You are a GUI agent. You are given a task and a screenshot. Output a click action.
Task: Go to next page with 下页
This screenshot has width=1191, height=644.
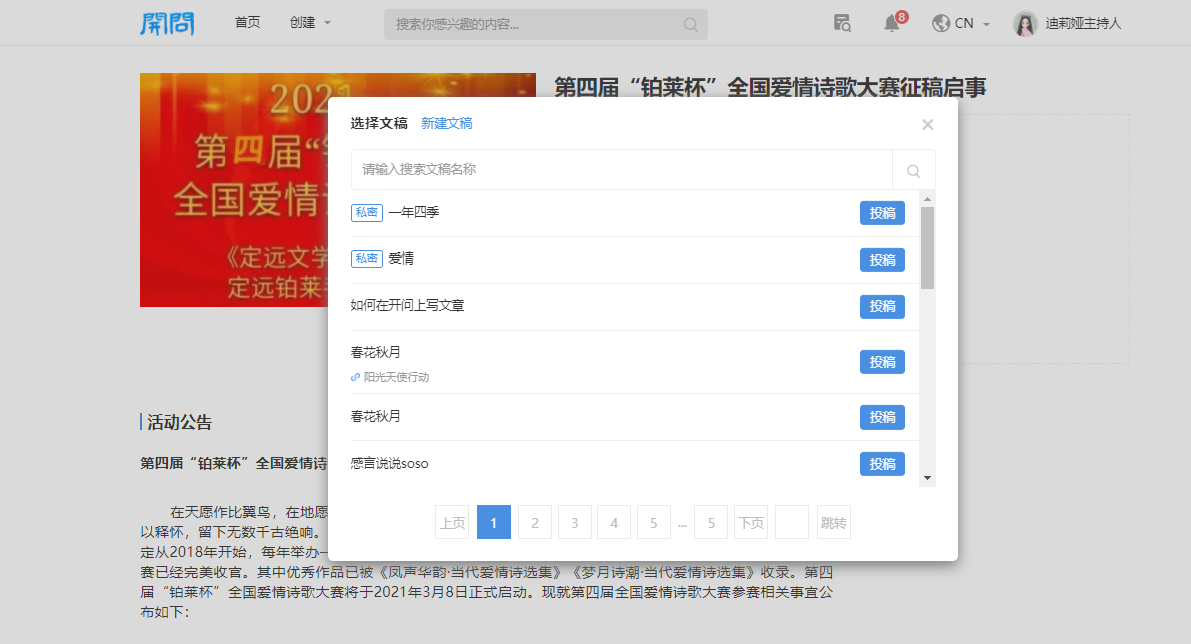pos(751,522)
